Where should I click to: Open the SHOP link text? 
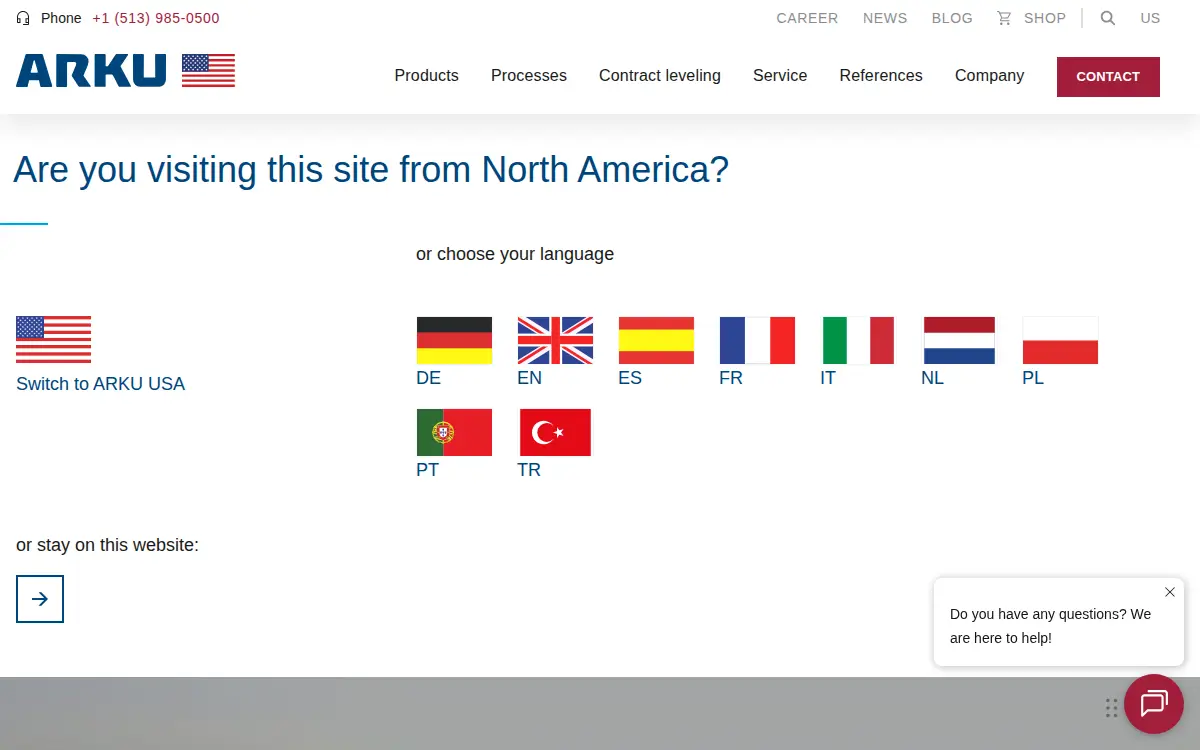coord(1045,18)
